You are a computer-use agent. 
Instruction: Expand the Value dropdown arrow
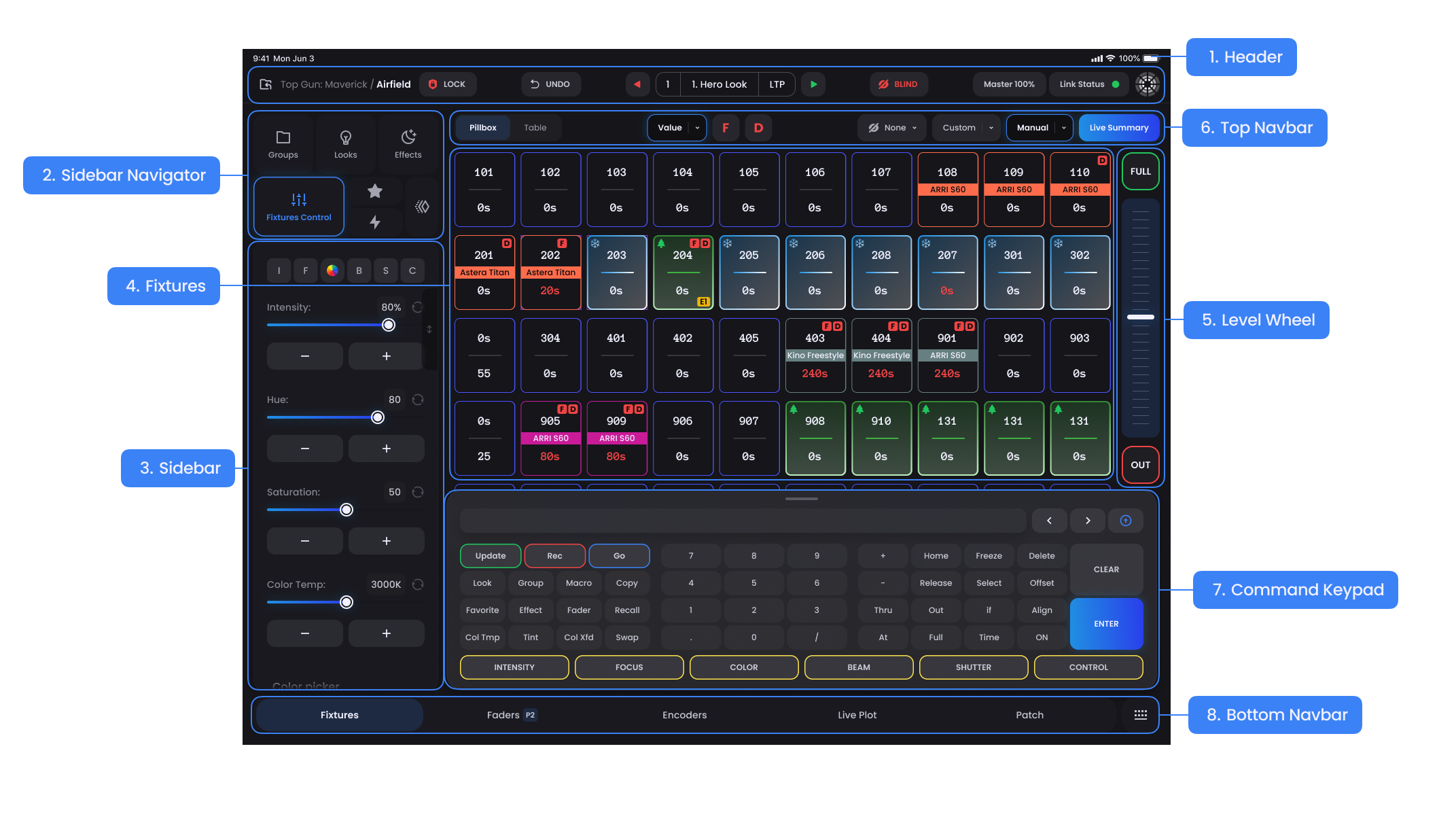(x=697, y=128)
